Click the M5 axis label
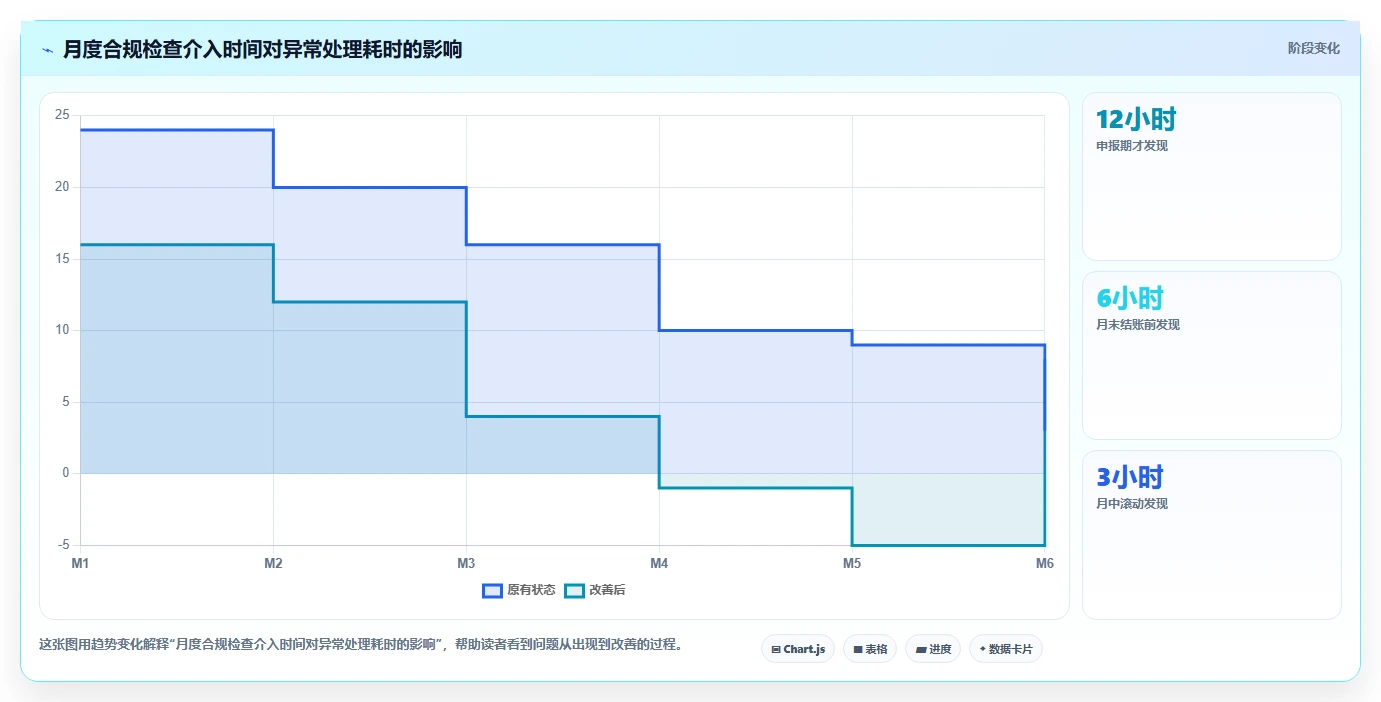The image size is (1381, 702). point(852,564)
